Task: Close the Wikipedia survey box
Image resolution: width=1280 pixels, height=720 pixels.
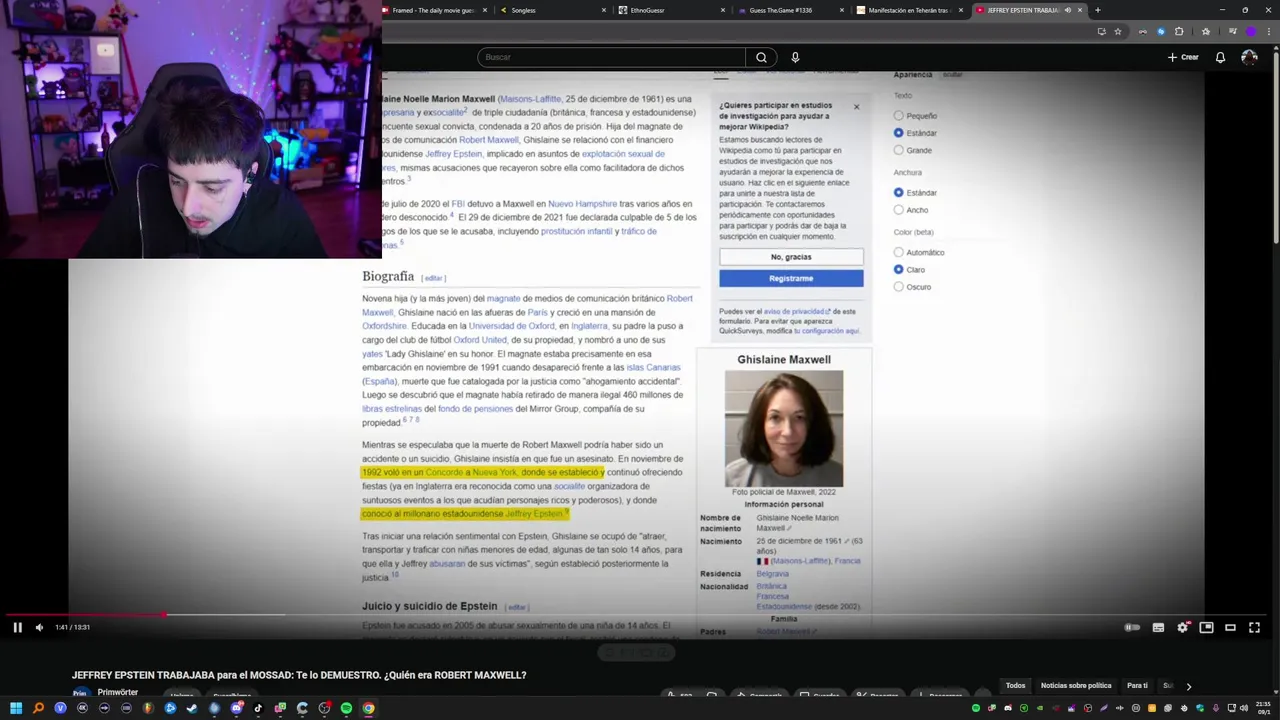Action: pos(856,106)
